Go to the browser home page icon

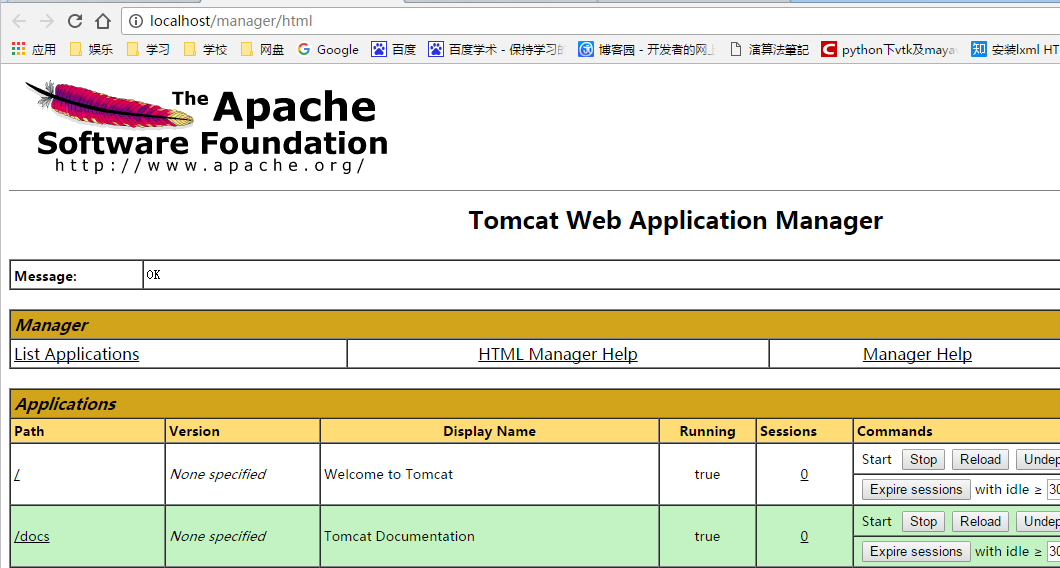(103, 21)
